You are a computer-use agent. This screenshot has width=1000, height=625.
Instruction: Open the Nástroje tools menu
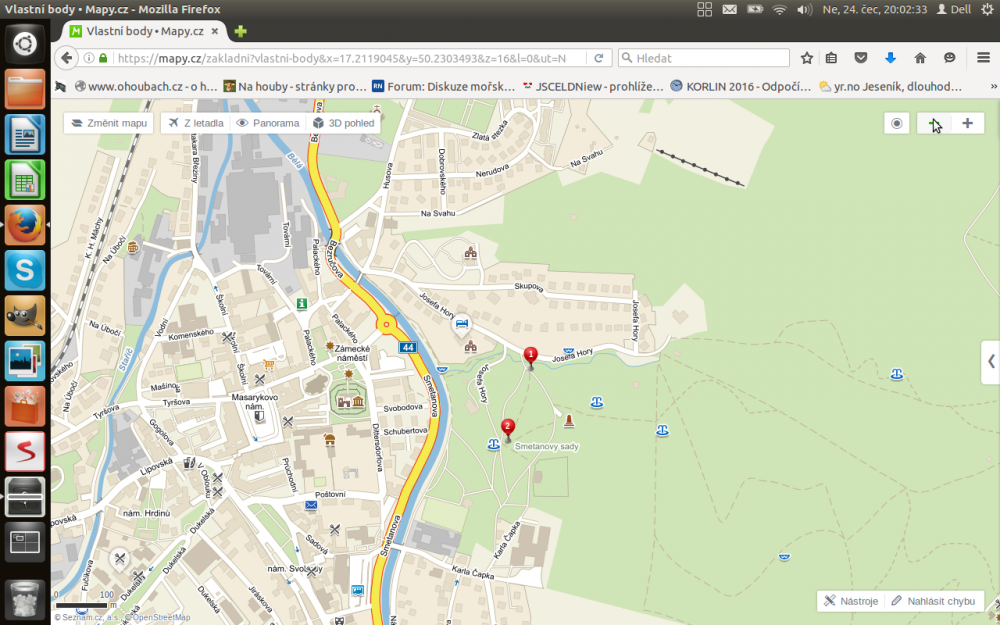851,601
